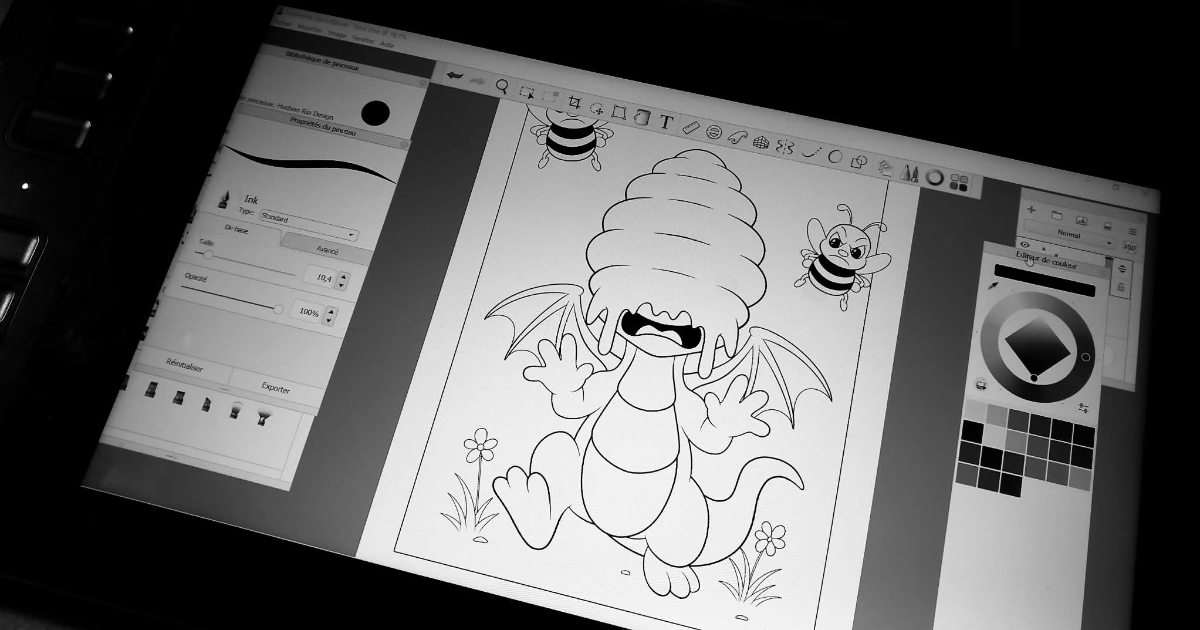Choose the rectangular Selection tool

point(527,91)
